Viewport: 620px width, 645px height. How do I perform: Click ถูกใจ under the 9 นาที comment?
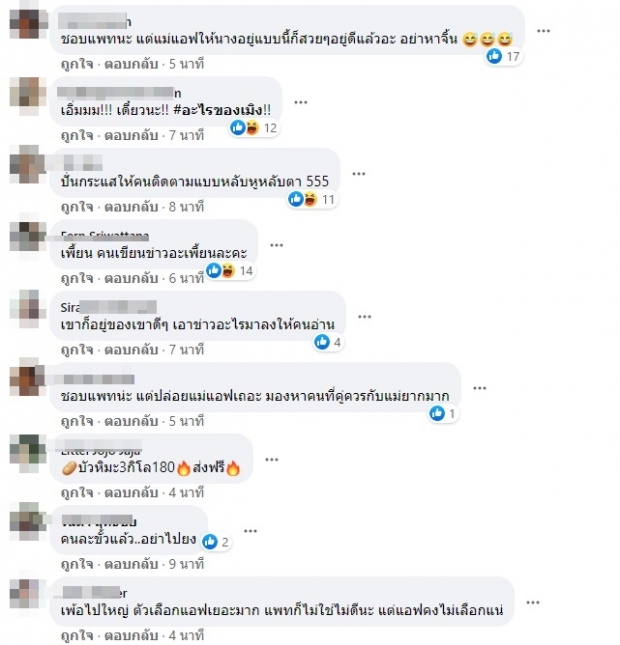[x=77, y=564]
